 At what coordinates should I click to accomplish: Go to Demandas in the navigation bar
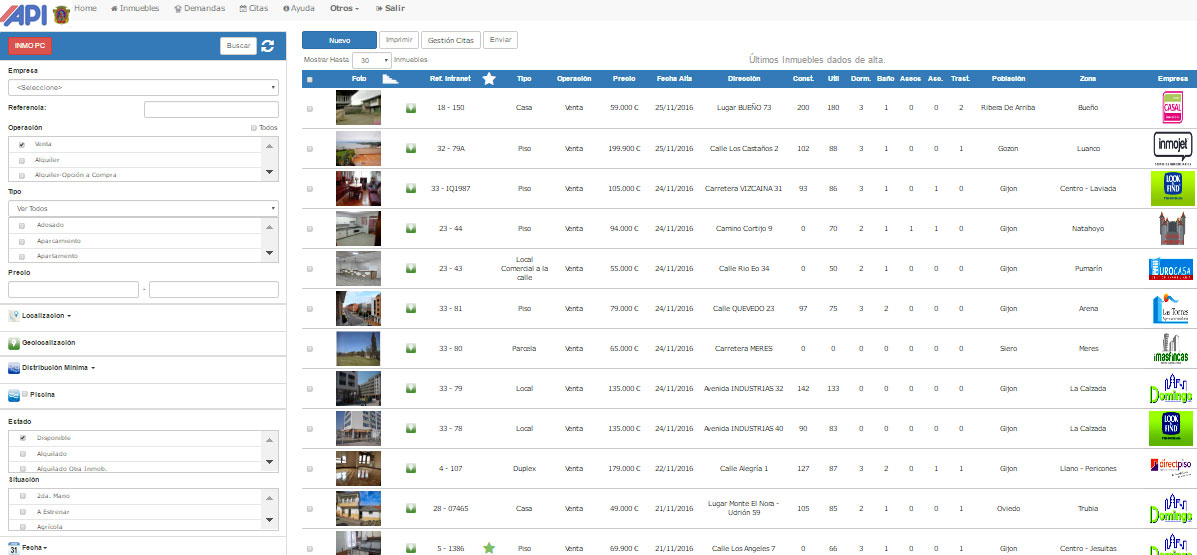tap(198, 8)
